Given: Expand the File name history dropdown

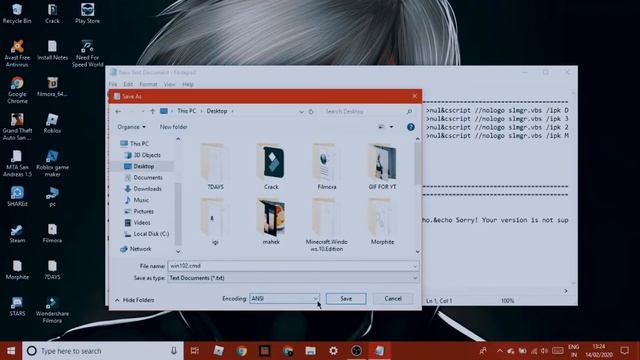Looking at the screenshot, I should point(415,266).
